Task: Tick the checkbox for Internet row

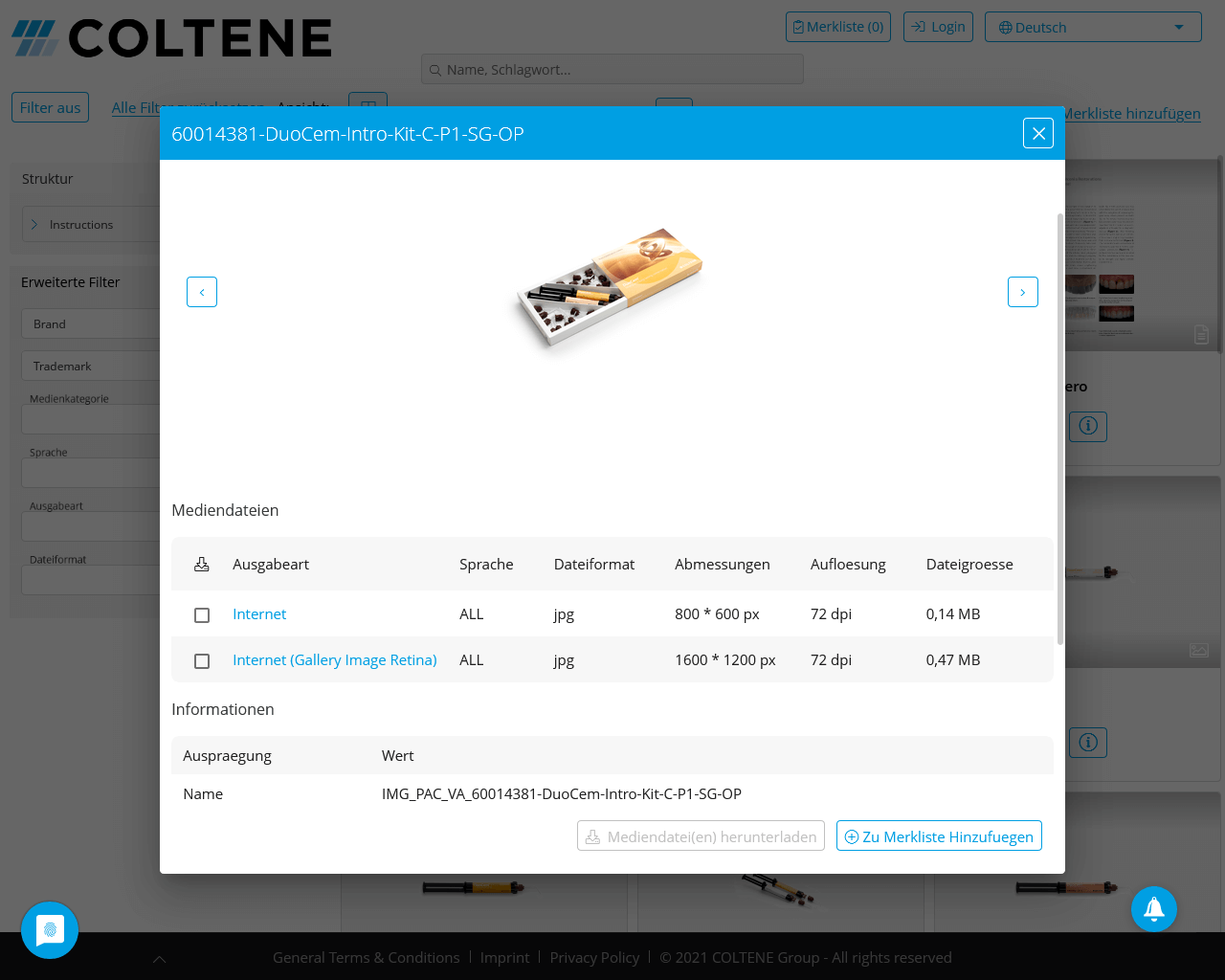Action: pos(202,615)
